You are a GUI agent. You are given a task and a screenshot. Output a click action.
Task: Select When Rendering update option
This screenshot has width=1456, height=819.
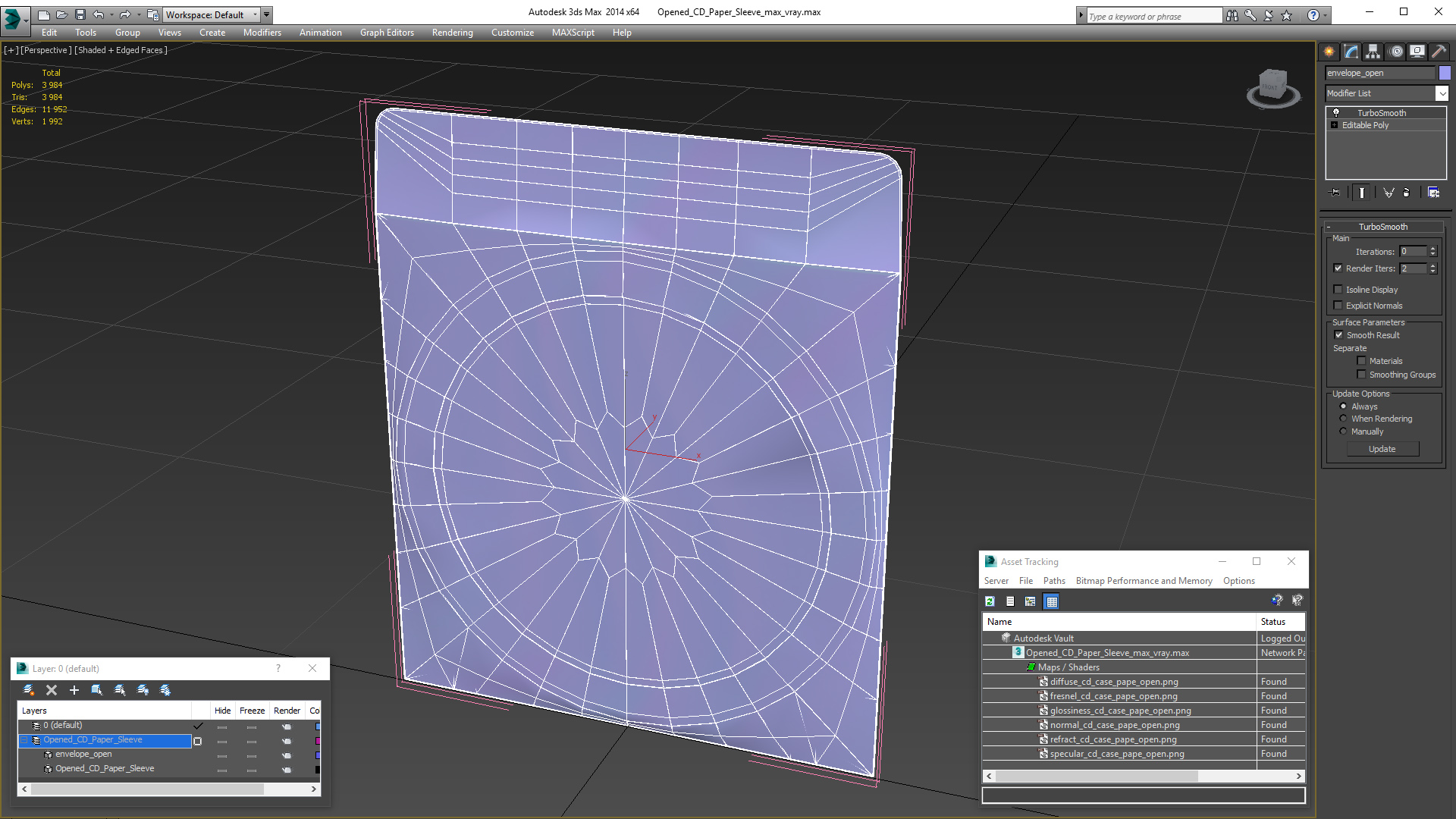(x=1343, y=419)
